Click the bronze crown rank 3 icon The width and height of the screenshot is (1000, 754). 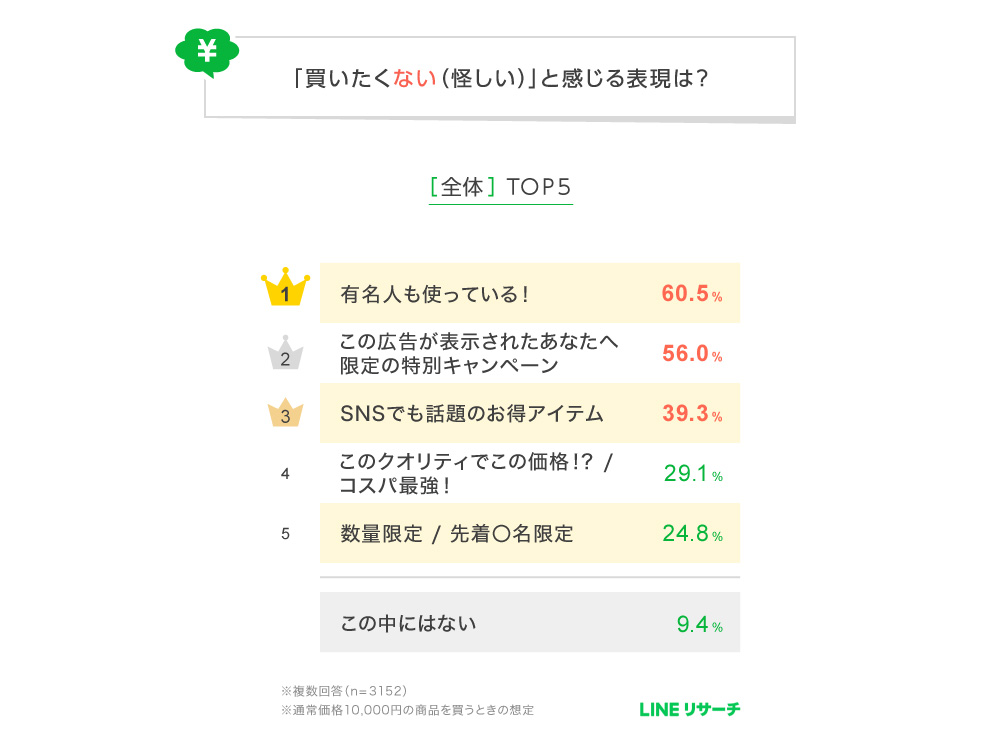tap(285, 413)
